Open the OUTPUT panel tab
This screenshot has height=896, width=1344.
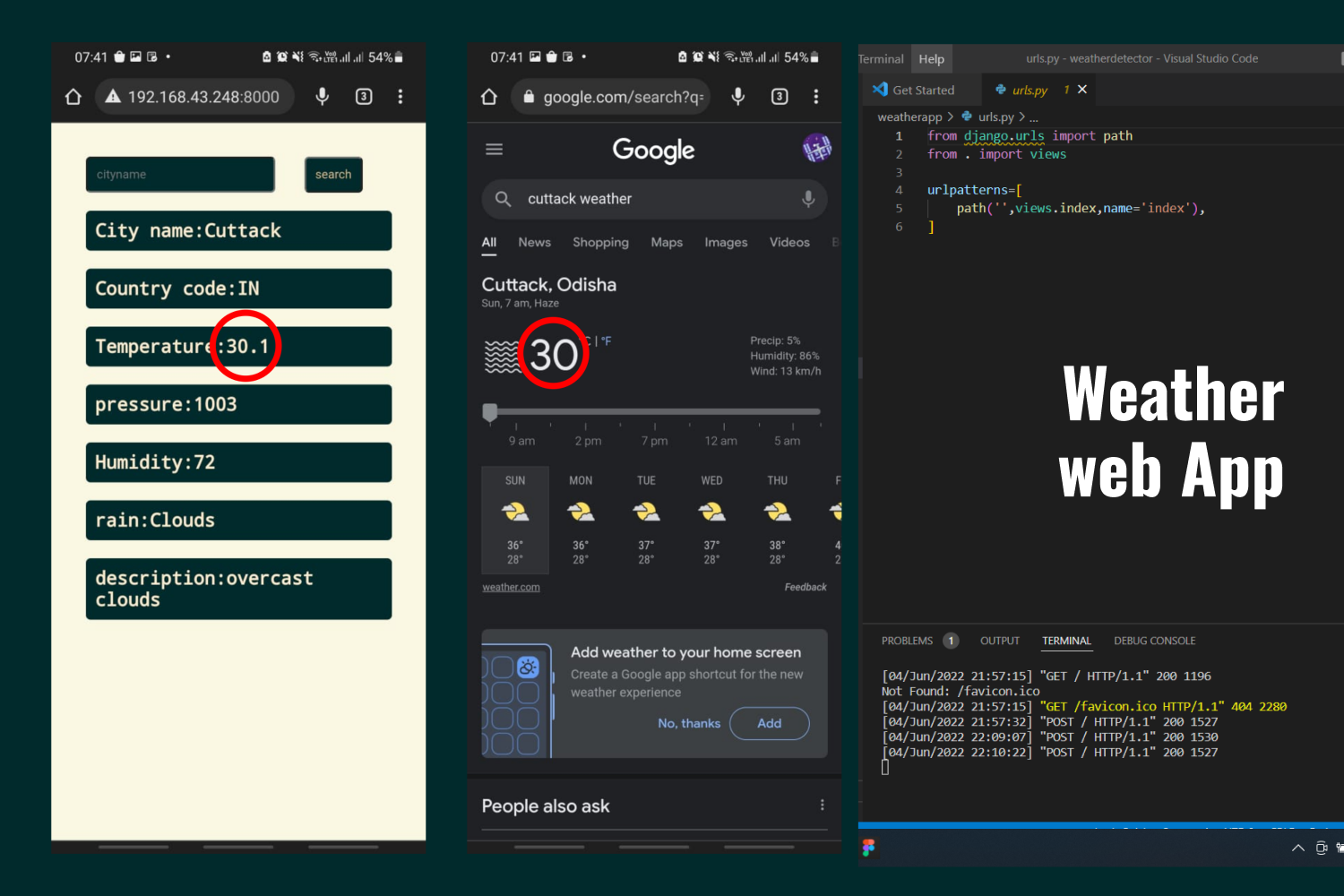(x=999, y=641)
